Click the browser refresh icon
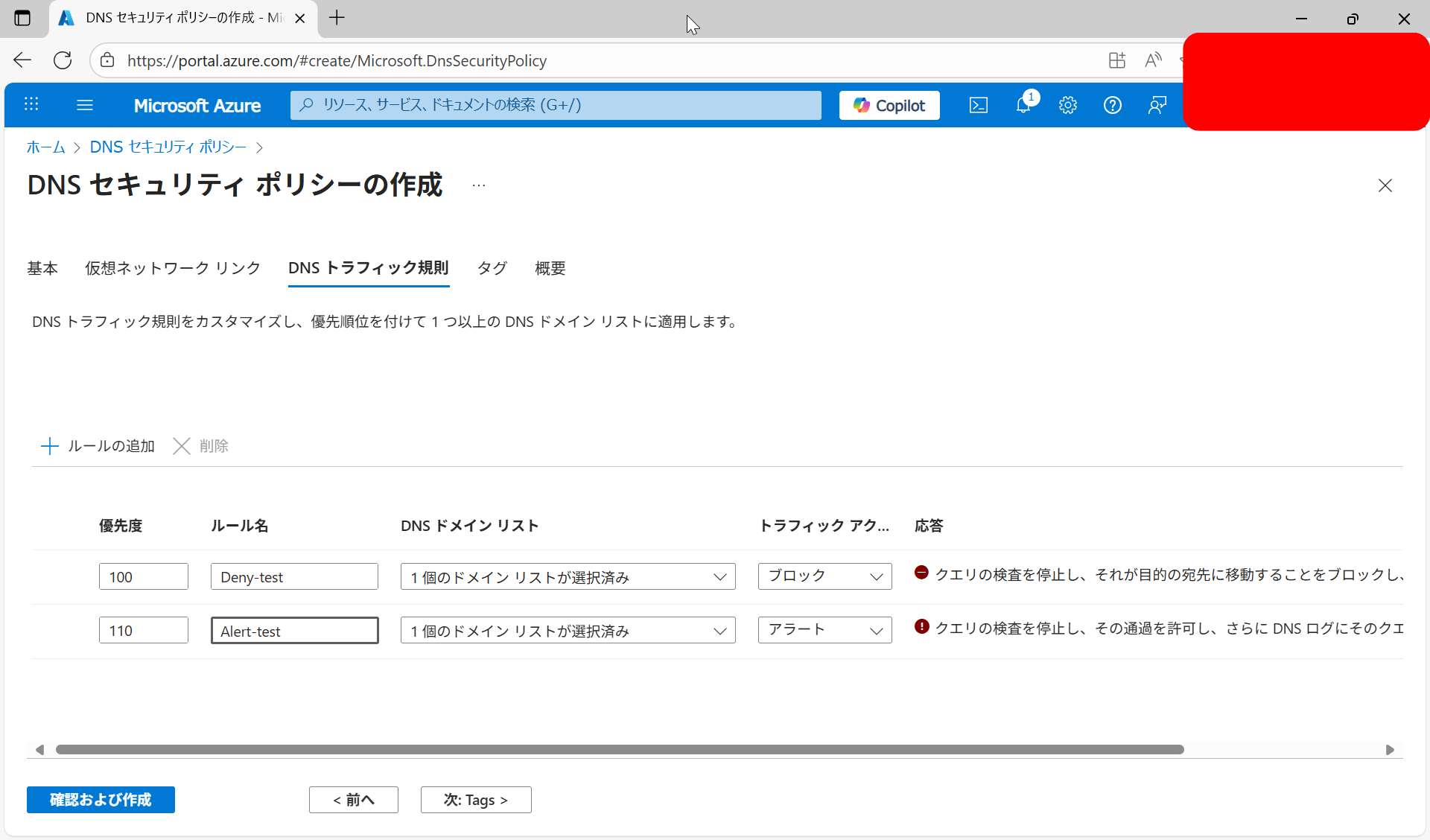 pyautogui.click(x=63, y=60)
